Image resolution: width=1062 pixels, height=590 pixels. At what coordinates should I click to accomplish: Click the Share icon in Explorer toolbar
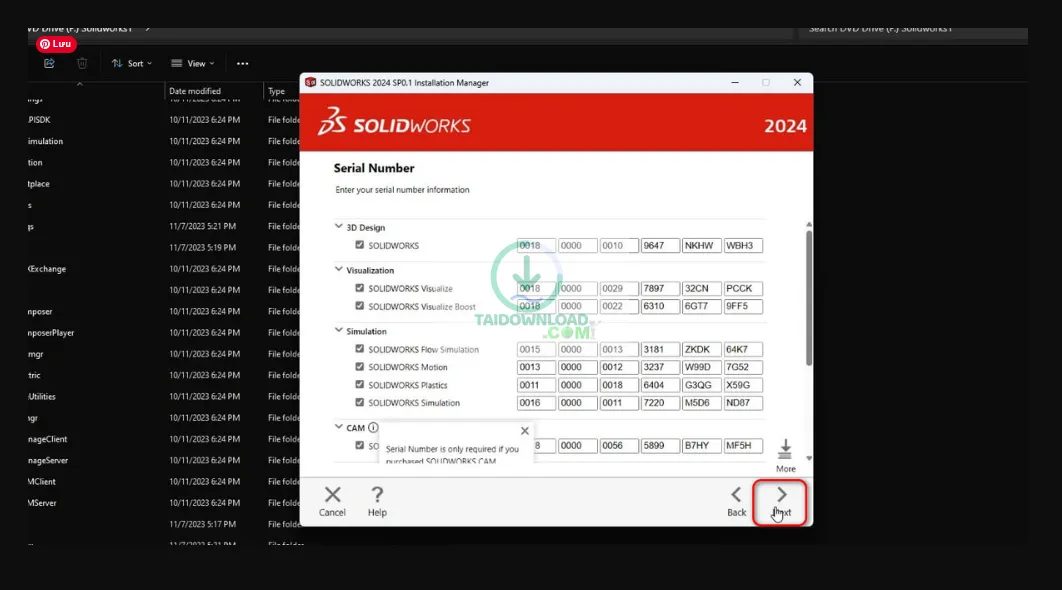point(47,62)
